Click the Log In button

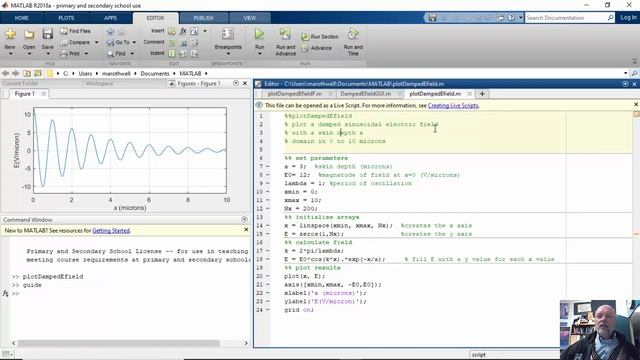[628, 18]
